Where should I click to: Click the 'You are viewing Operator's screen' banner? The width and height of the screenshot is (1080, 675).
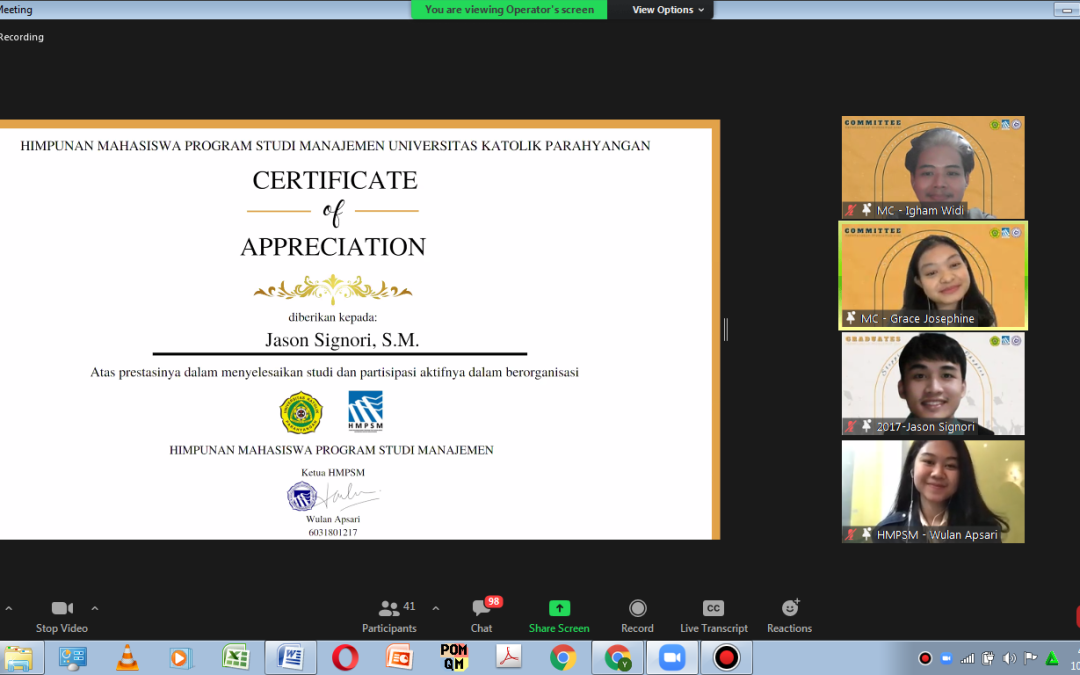(x=509, y=10)
